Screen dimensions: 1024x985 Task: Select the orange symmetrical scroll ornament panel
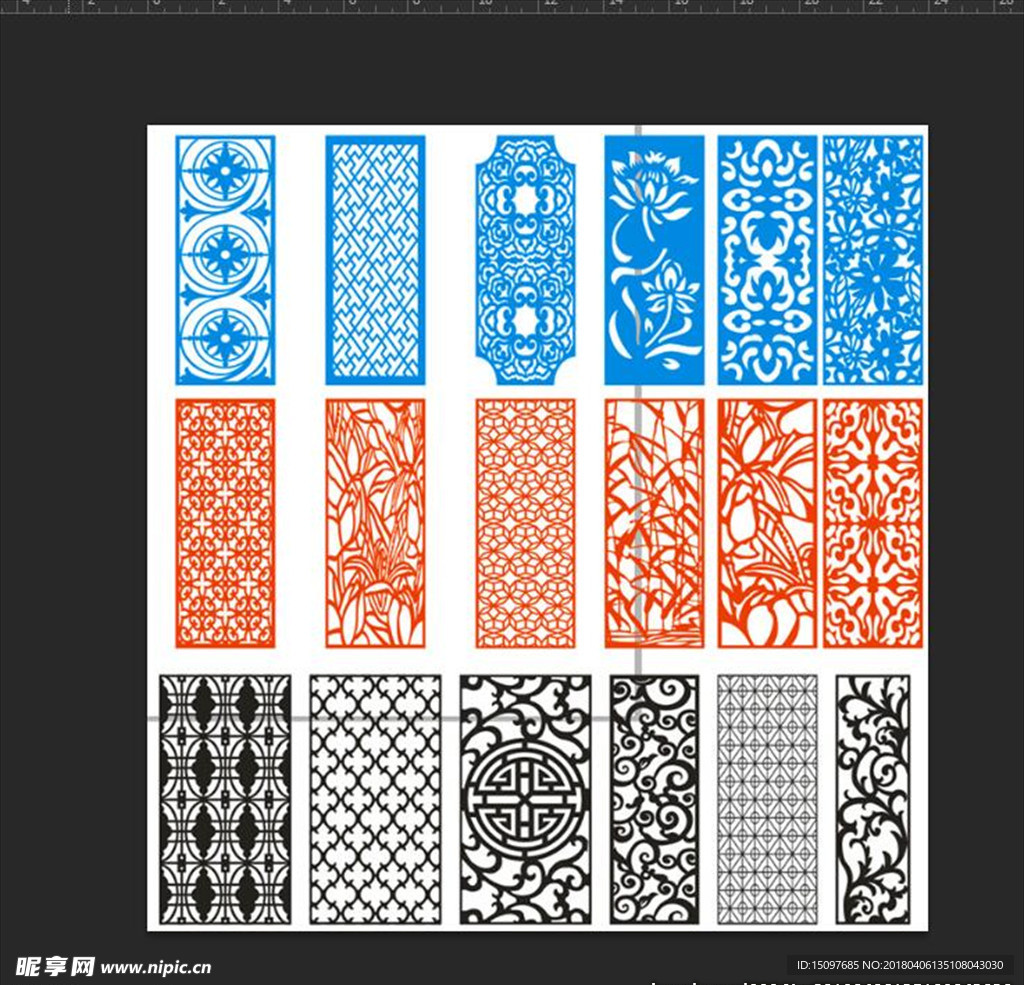(873, 523)
